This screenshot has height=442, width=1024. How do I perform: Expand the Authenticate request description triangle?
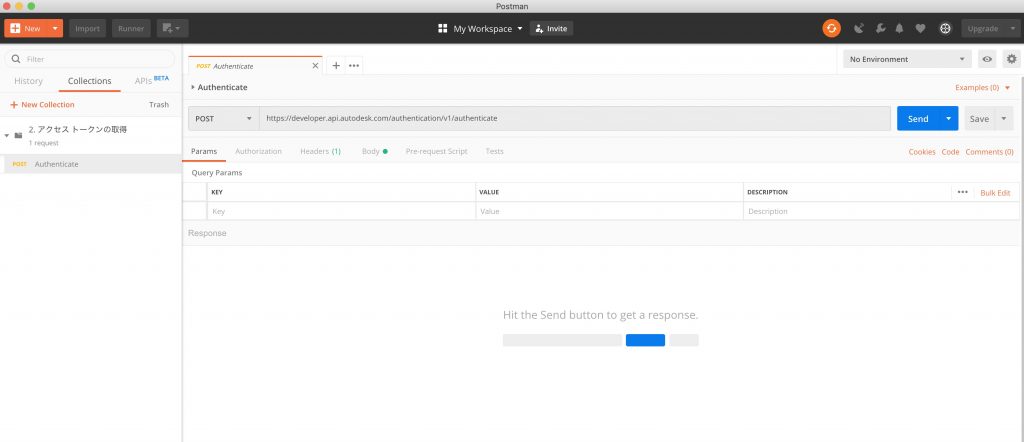pos(193,87)
